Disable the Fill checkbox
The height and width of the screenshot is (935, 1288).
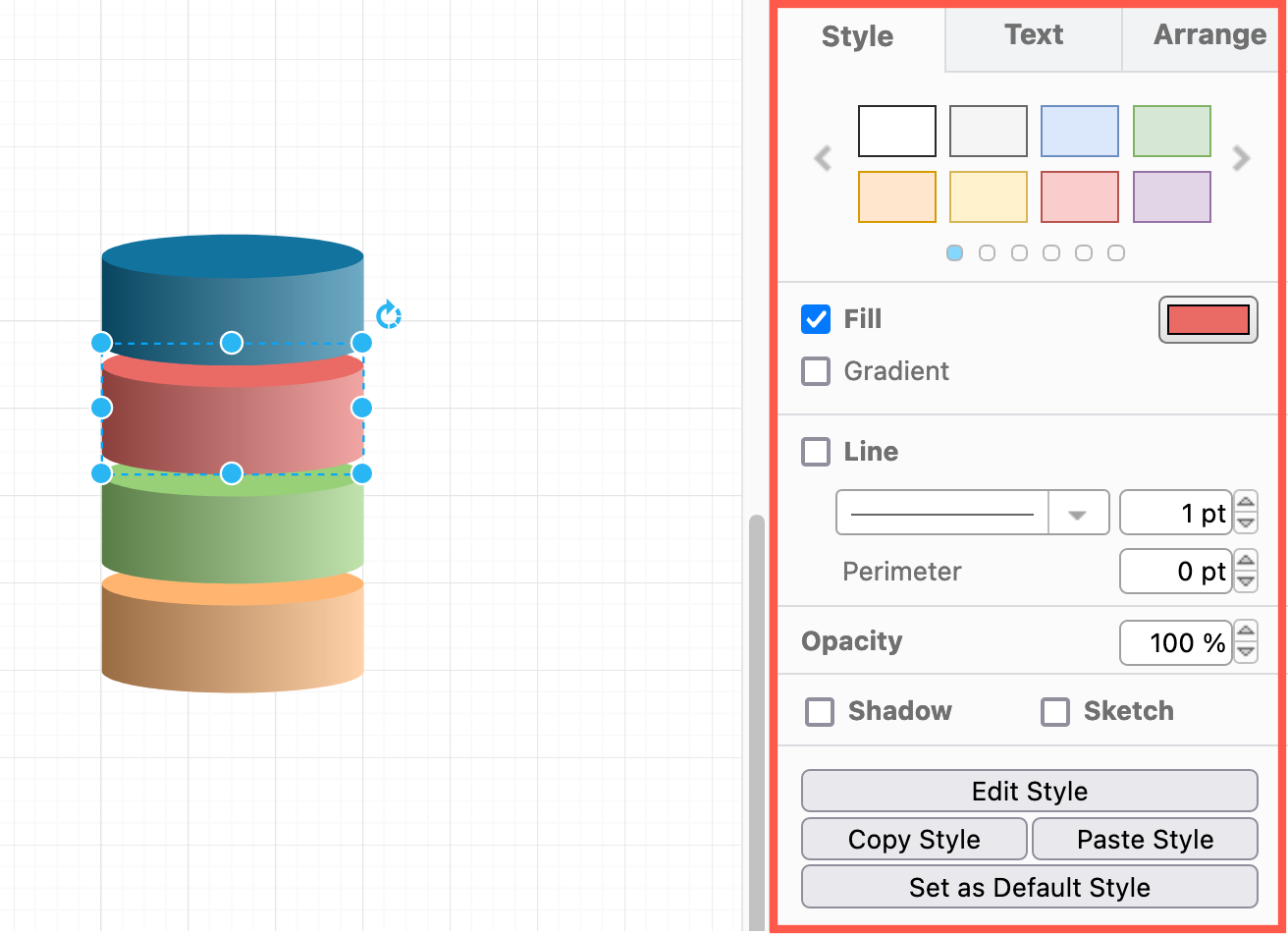pos(816,319)
